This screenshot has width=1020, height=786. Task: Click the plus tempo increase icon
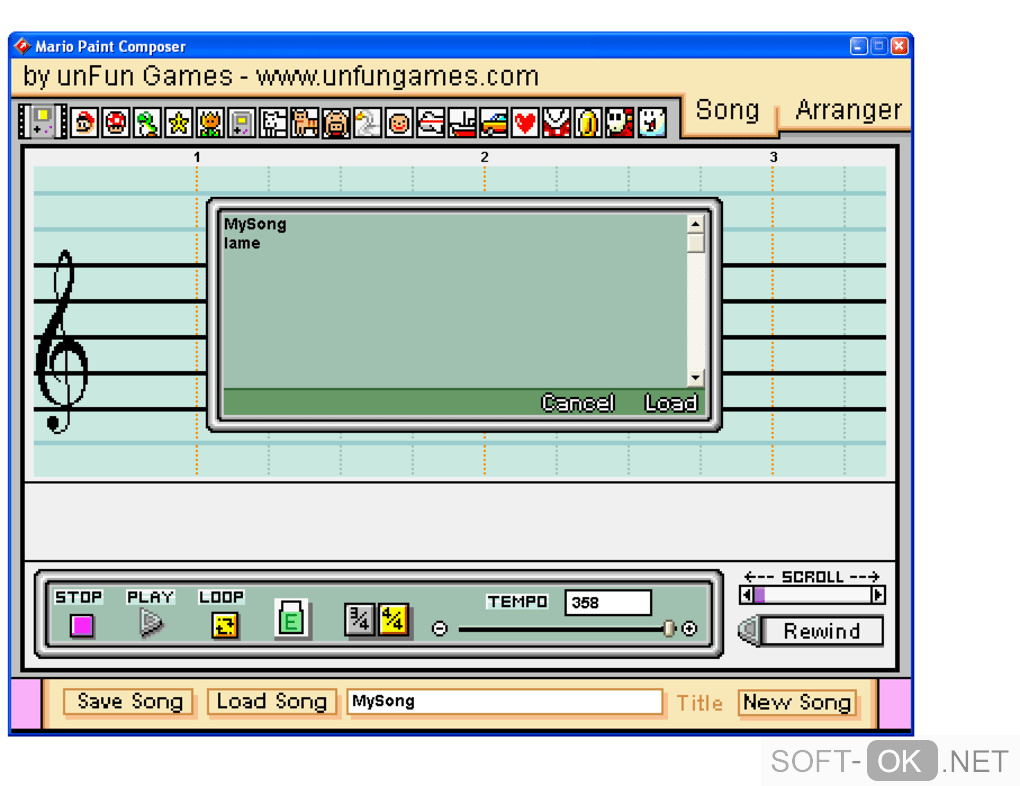690,629
